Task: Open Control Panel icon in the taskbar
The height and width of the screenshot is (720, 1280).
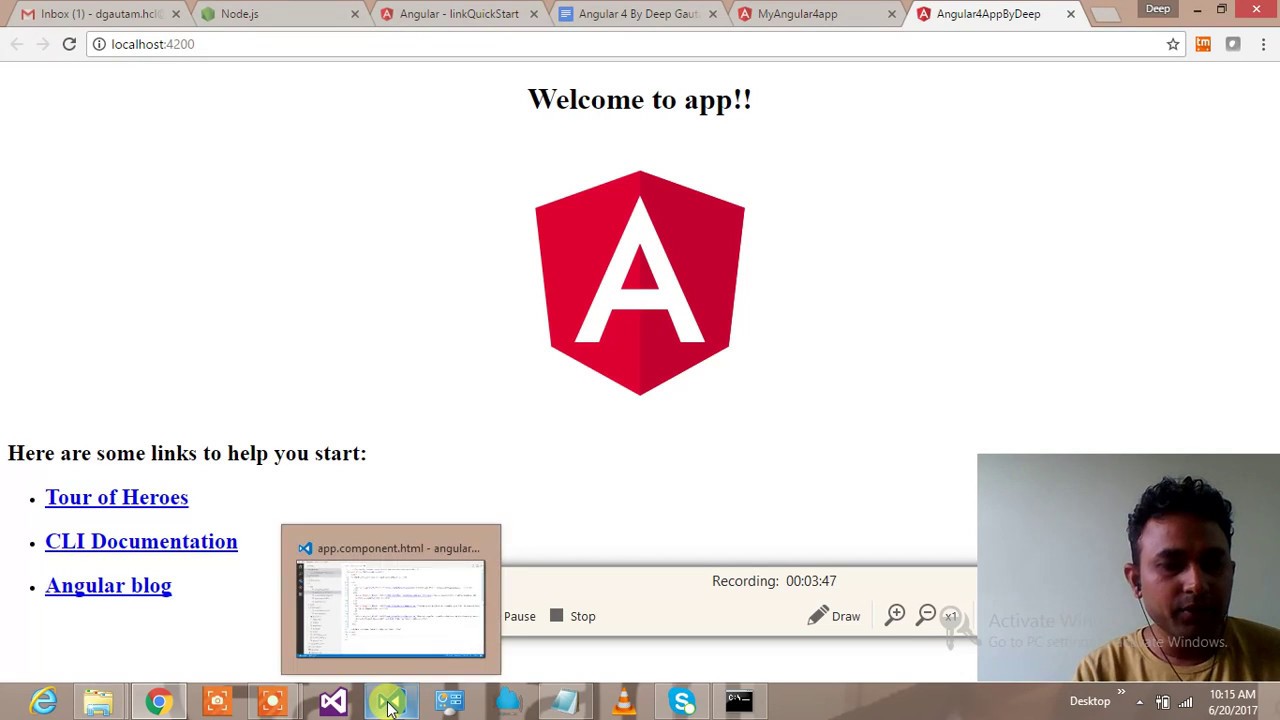Action: click(449, 702)
